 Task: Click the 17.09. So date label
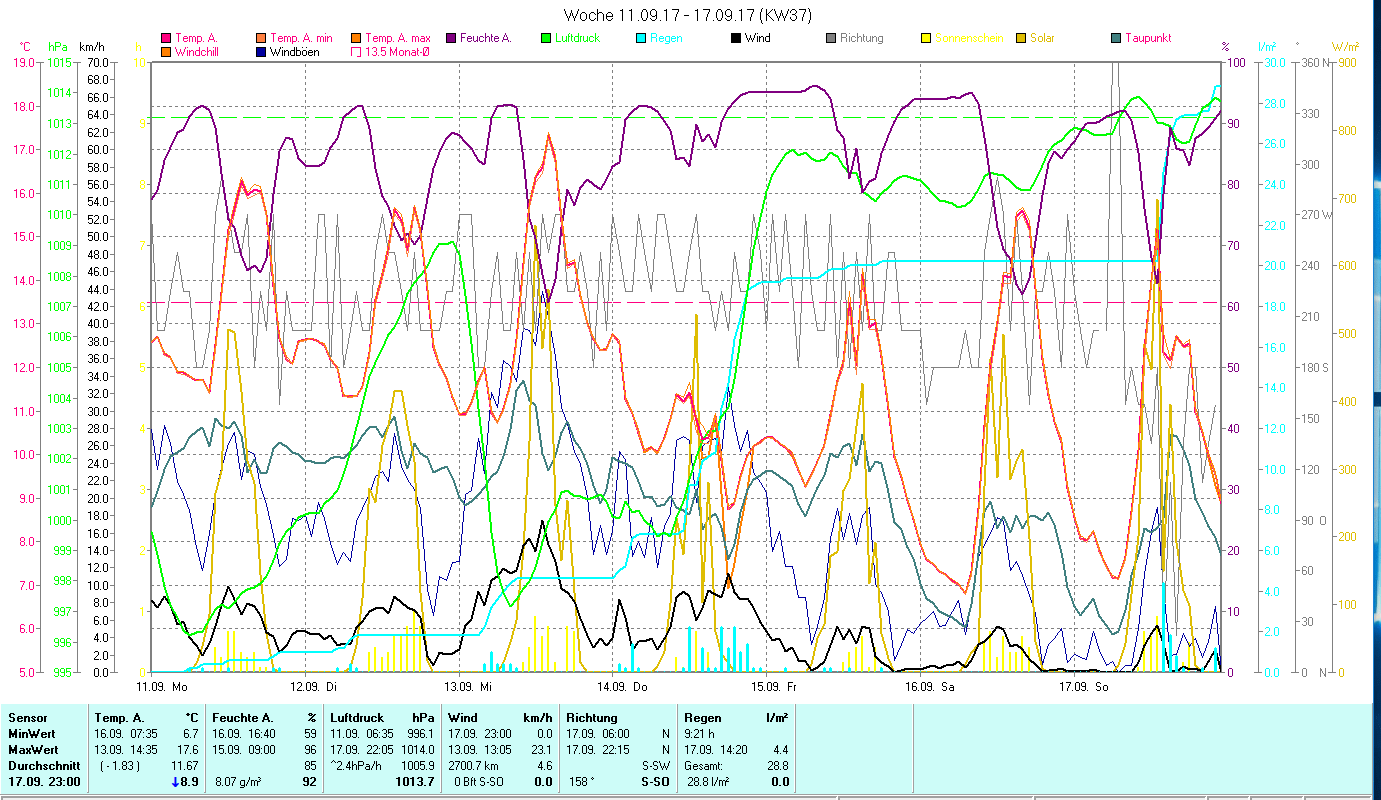(1084, 687)
